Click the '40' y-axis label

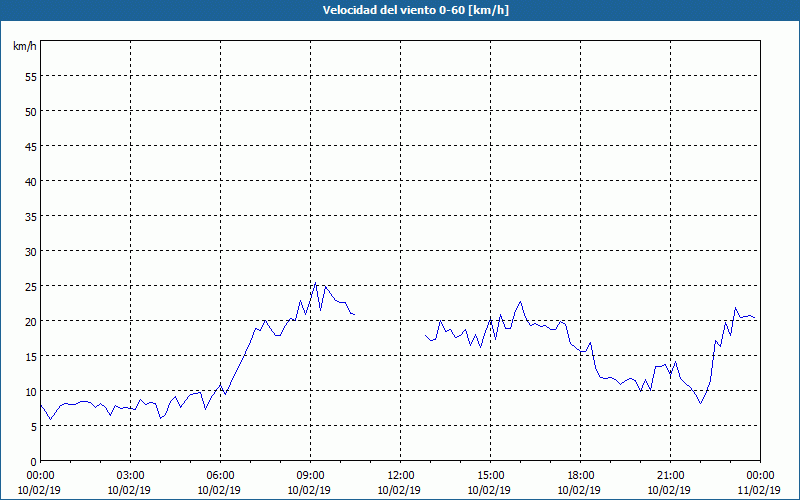[x=31, y=181]
